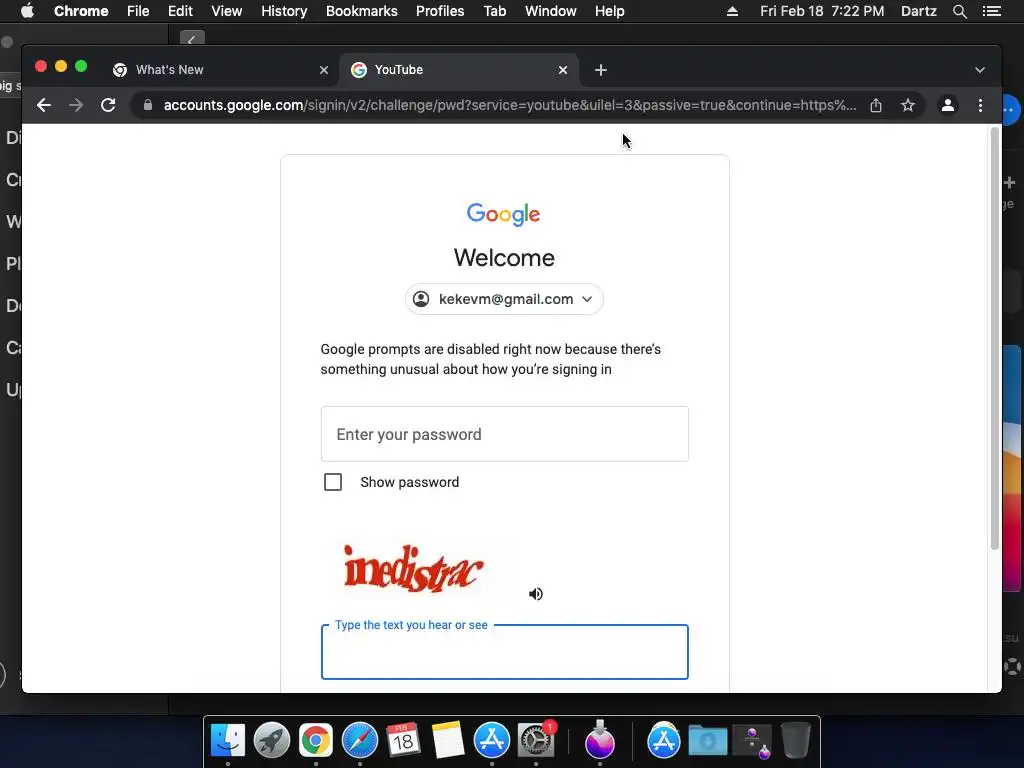The image size is (1024, 768).
Task: Open the Help menu
Action: (x=609, y=11)
